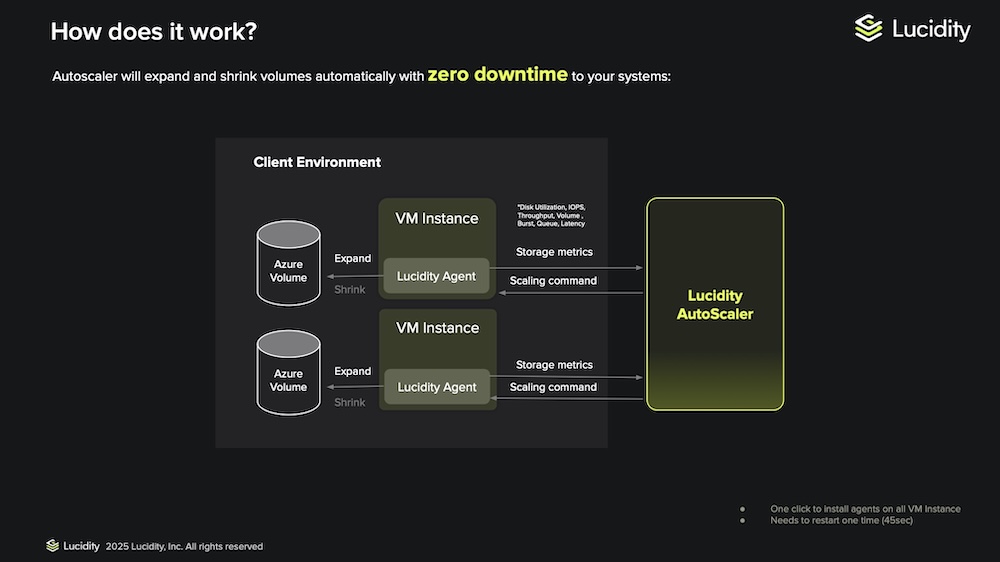1000x562 pixels.
Task: Click the "How does it work?" heading
Action: point(154,31)
